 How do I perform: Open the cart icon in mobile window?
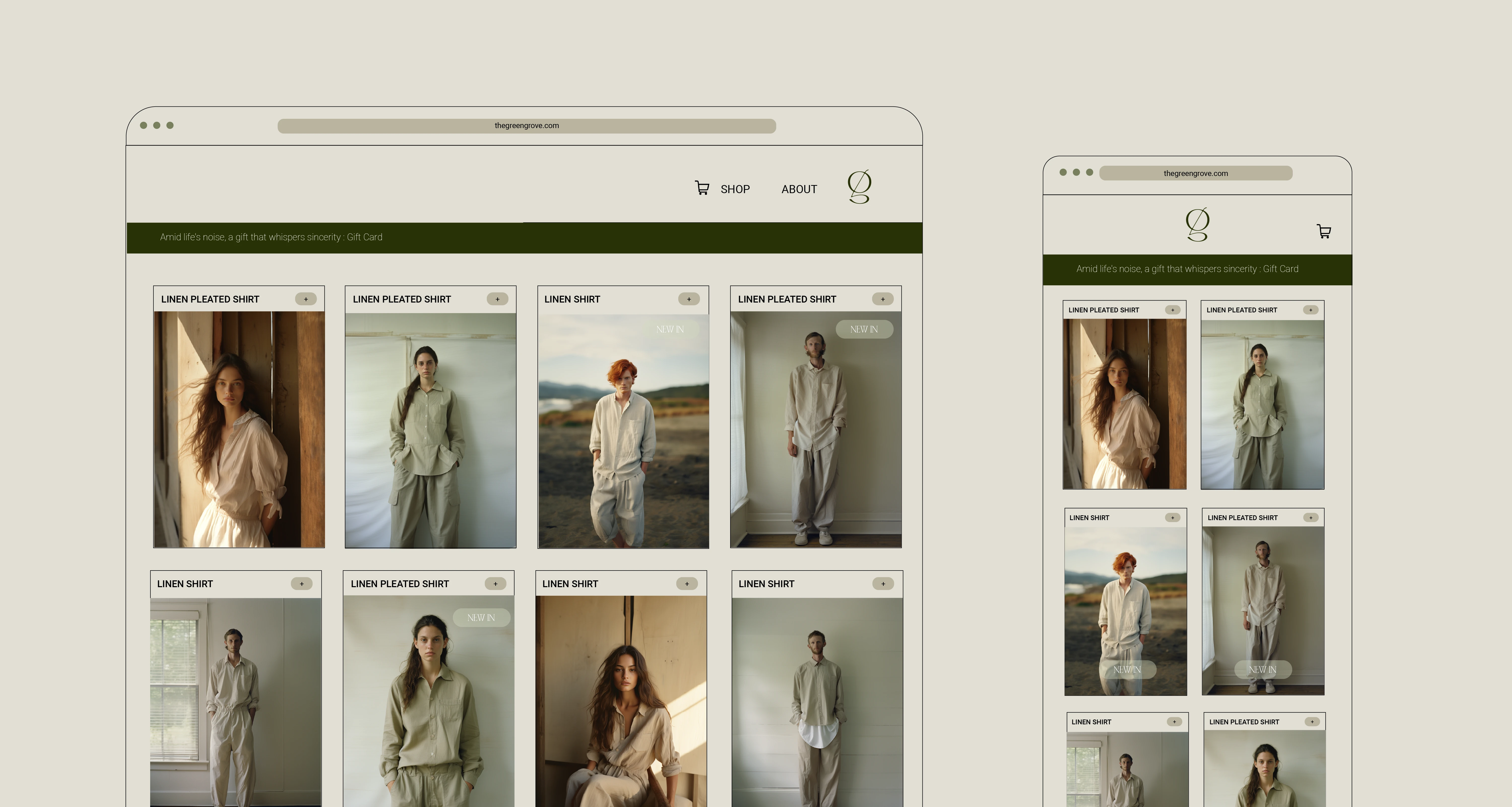tap(1324, 231)
